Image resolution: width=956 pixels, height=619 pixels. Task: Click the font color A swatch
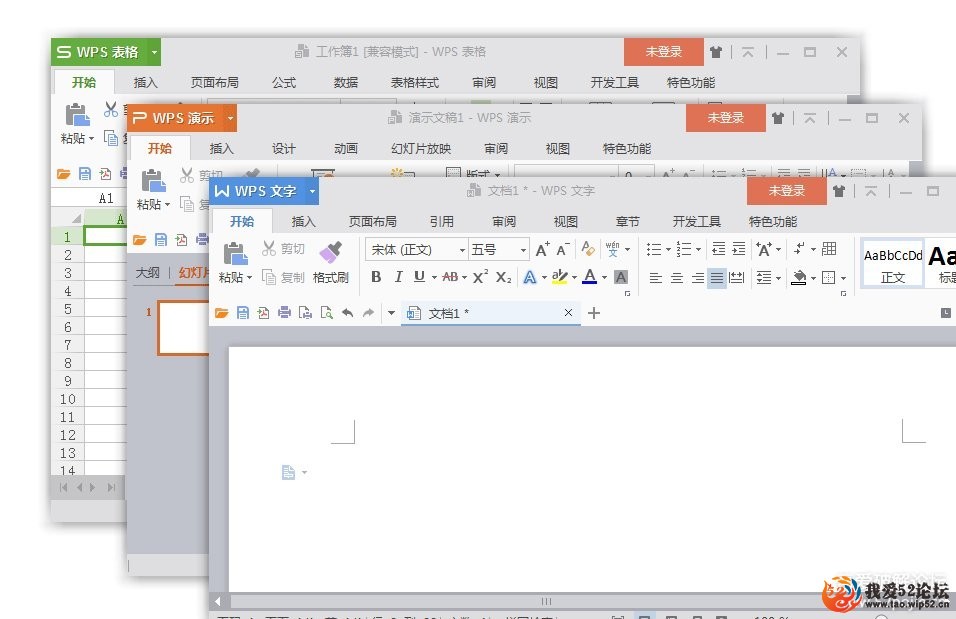[590, 277]
